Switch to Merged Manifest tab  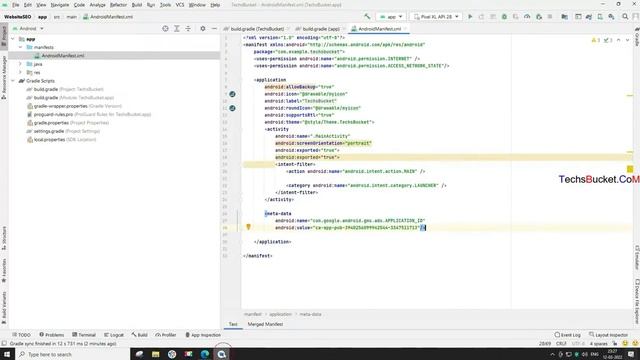click(265, 324)
